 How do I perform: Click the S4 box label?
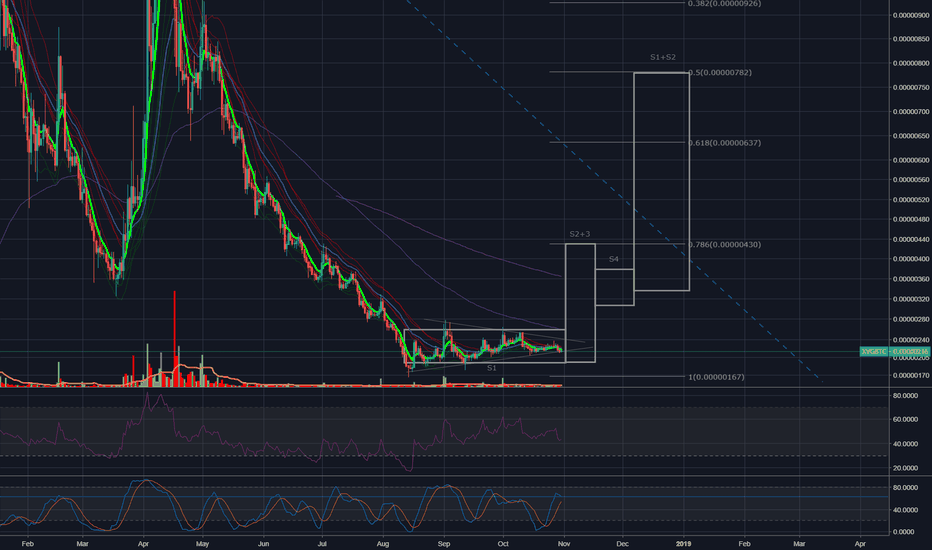point(614,259)
